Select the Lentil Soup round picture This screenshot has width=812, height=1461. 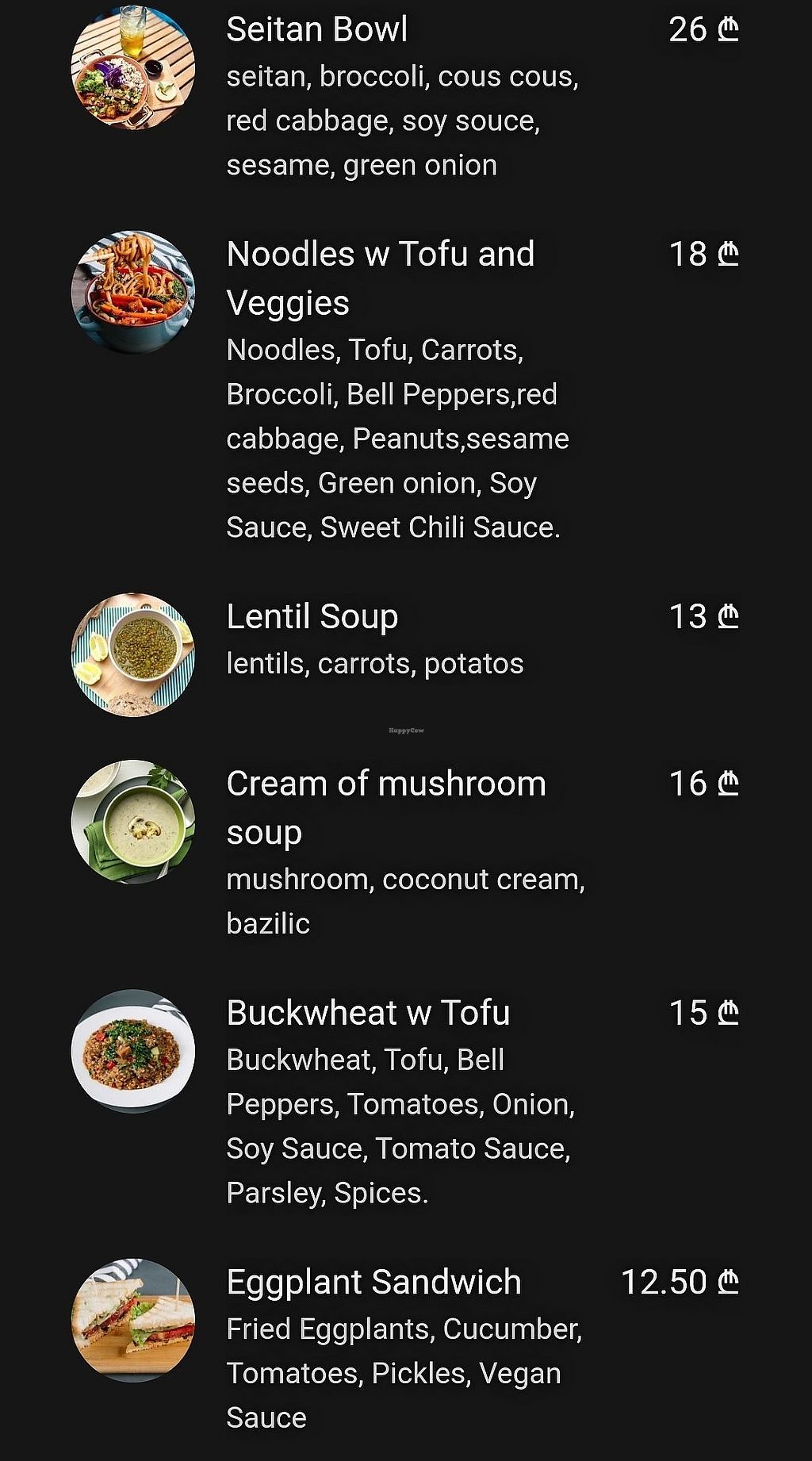[133, 654]
